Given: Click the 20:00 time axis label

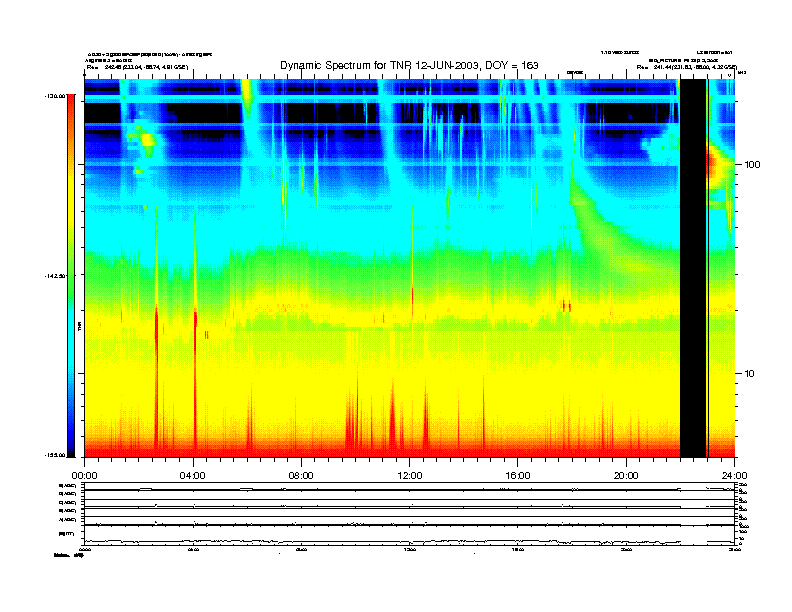Looking at the screenshot, I should pos(626,476).
